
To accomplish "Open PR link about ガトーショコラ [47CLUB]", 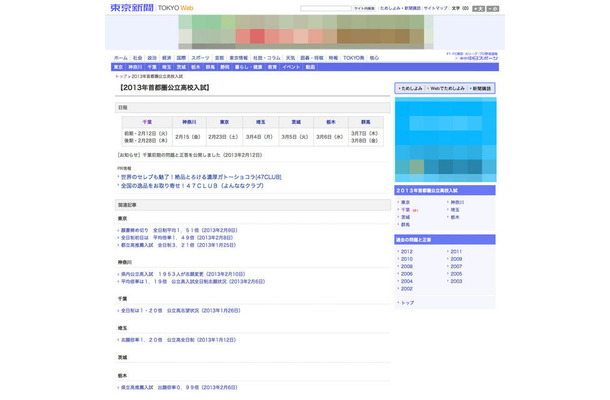I will tap(201, 177).
